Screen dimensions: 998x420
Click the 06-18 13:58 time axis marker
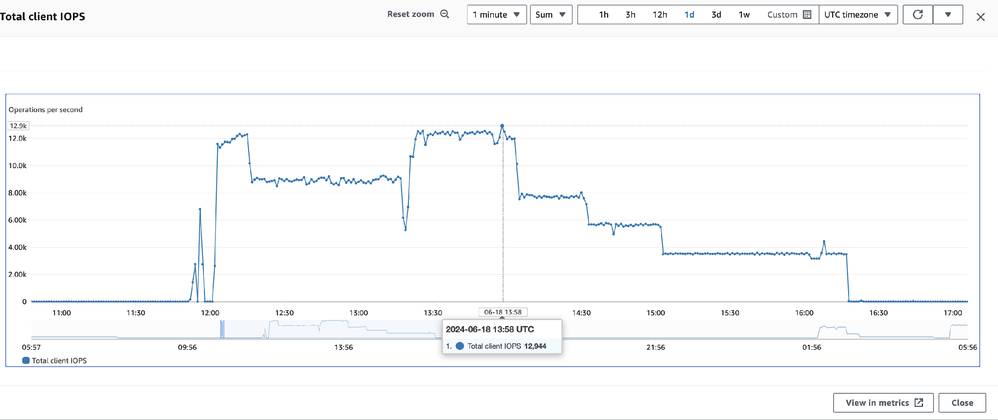point(502,312)
